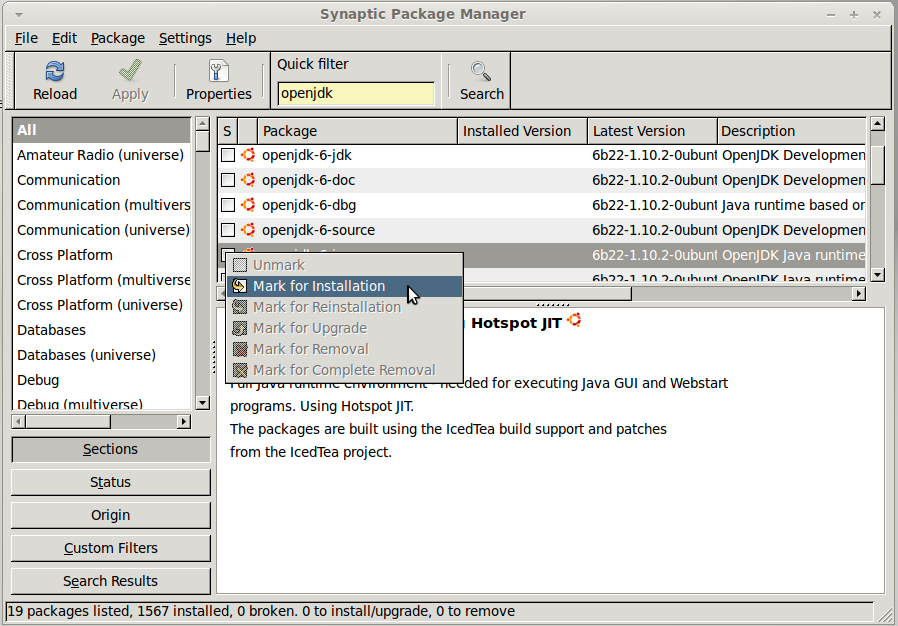This screenshot has height=626, width=898.
Task: Sort by Installed Version column header
Action: [522, 131]
